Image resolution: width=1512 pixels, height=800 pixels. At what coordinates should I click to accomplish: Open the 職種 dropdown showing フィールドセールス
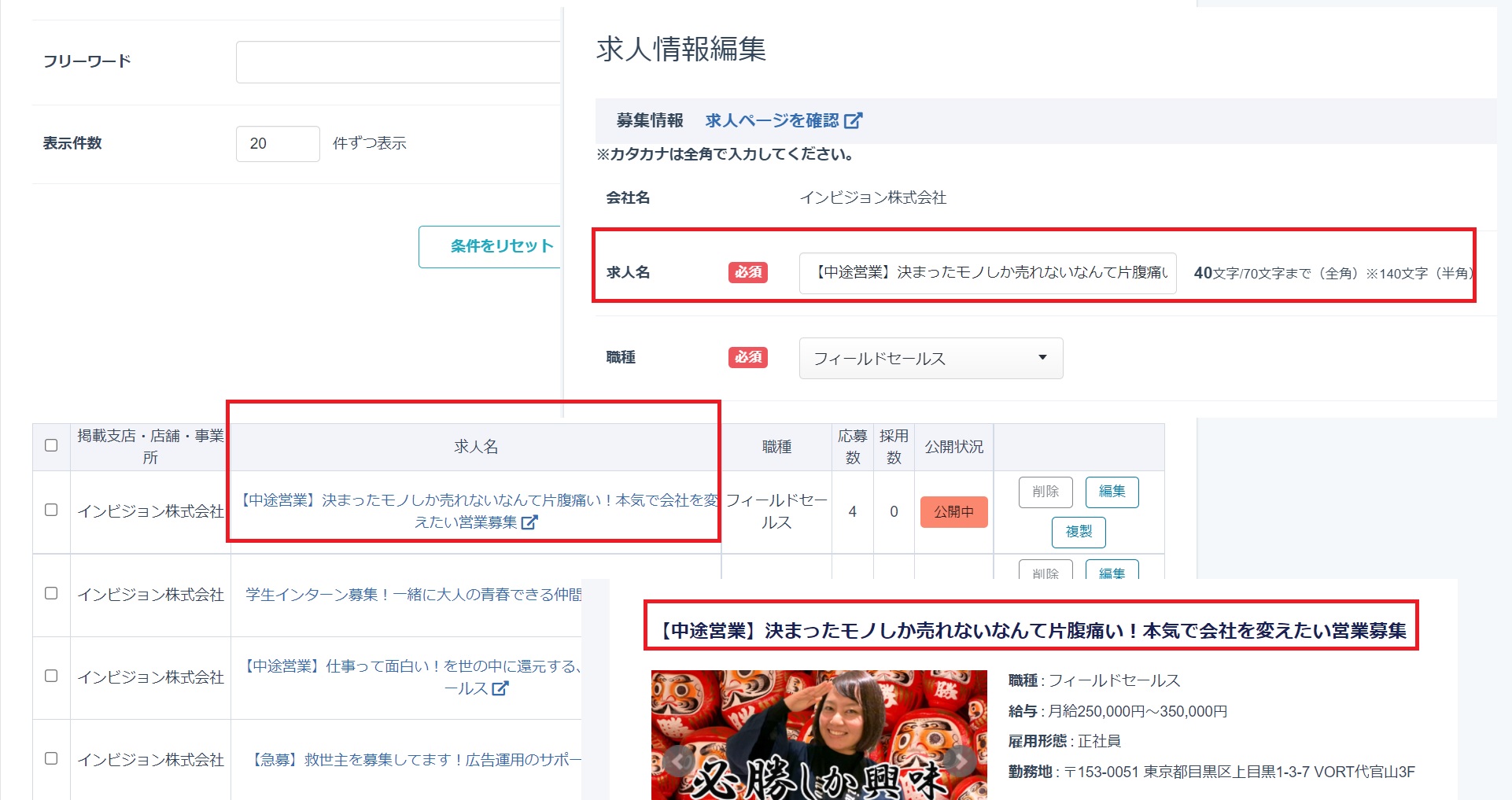[x=931, y=358]
